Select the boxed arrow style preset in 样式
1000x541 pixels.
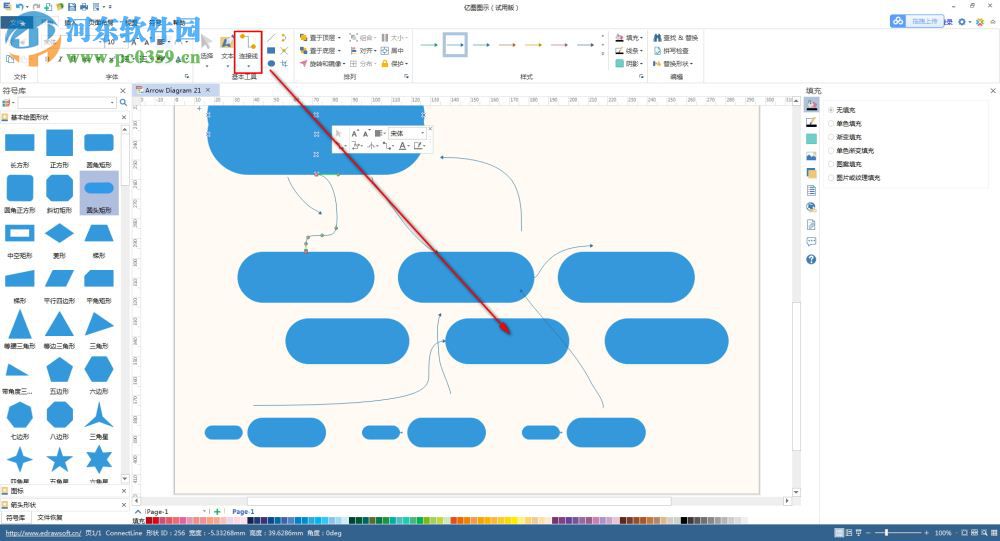[x=455, y=45]
